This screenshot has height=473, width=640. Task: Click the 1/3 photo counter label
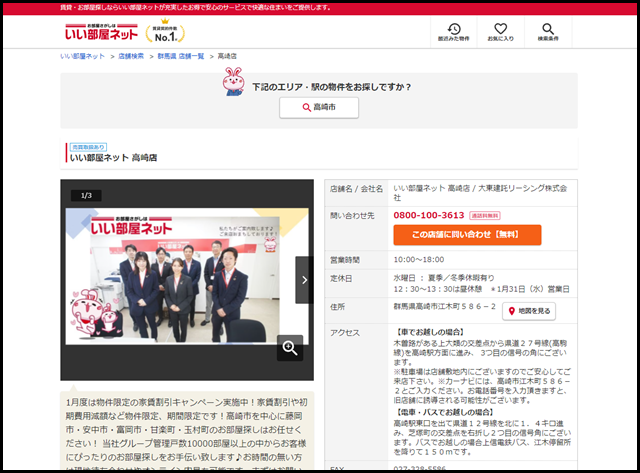click(86, 195)
